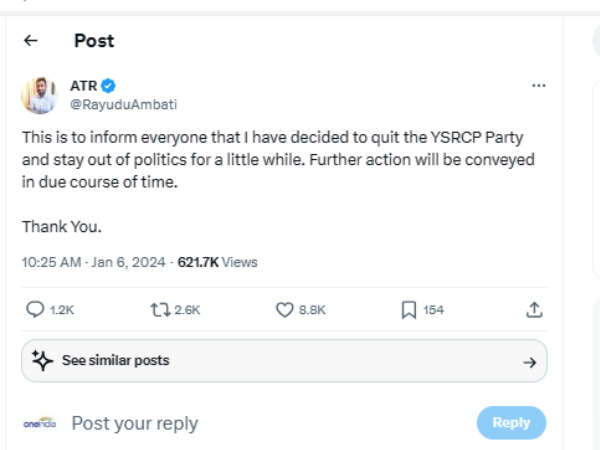Click the blue verified badge
This screenshot has width=600, height=450.
click(x=109, y=86)
